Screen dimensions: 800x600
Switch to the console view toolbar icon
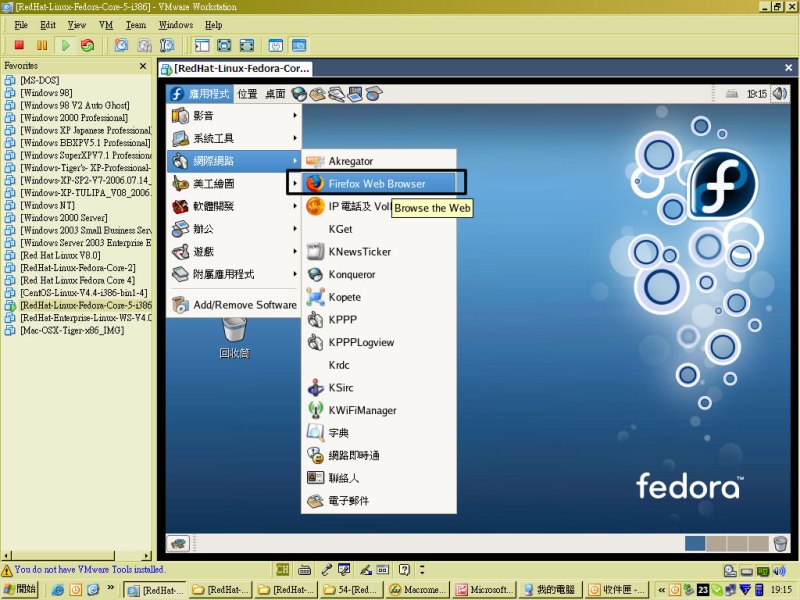299,45
